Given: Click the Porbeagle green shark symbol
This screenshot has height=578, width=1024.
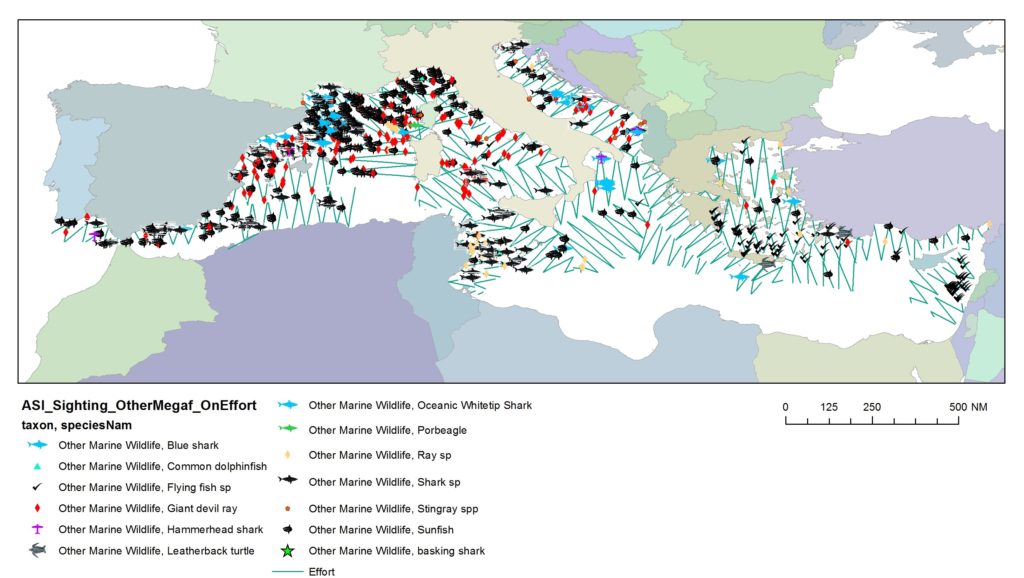Looking at the screenshot, I should tap(287, 429).
